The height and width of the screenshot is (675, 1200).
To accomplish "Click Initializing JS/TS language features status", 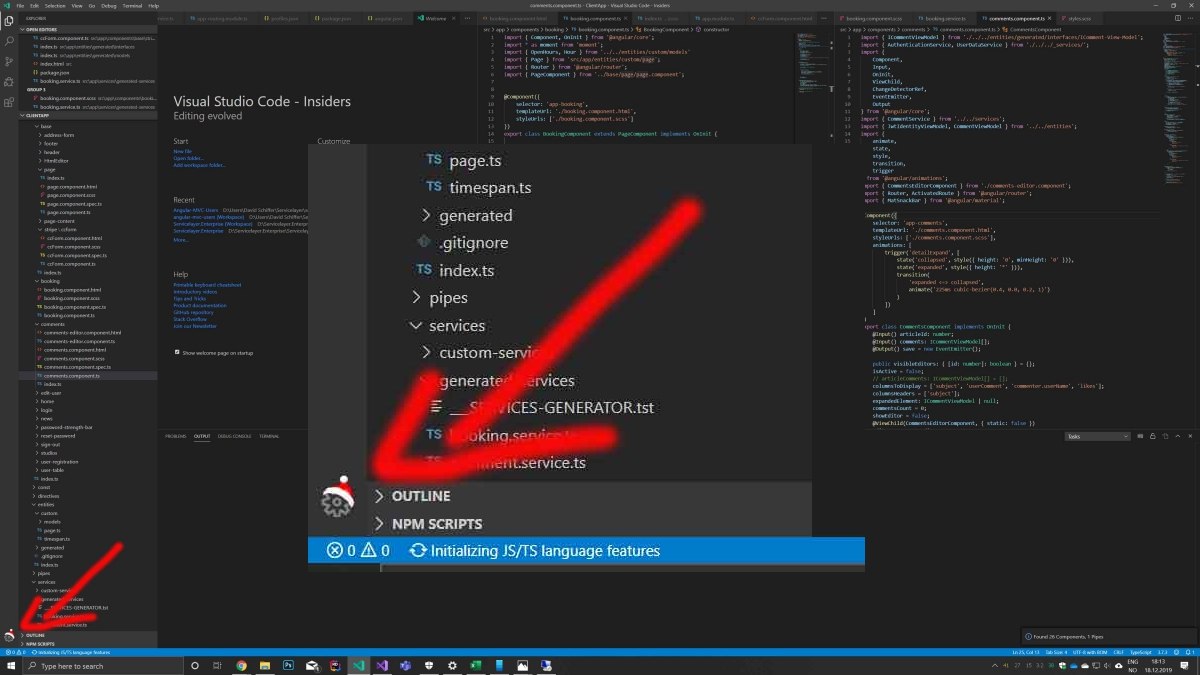I will (x=71, y=652).
